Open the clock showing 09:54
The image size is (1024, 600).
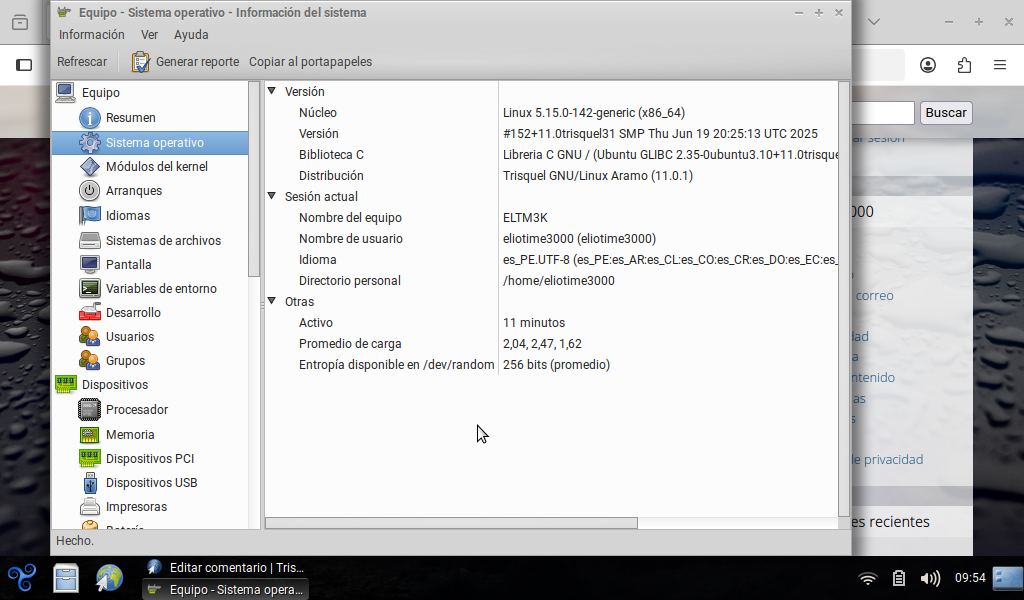[970, 578]
